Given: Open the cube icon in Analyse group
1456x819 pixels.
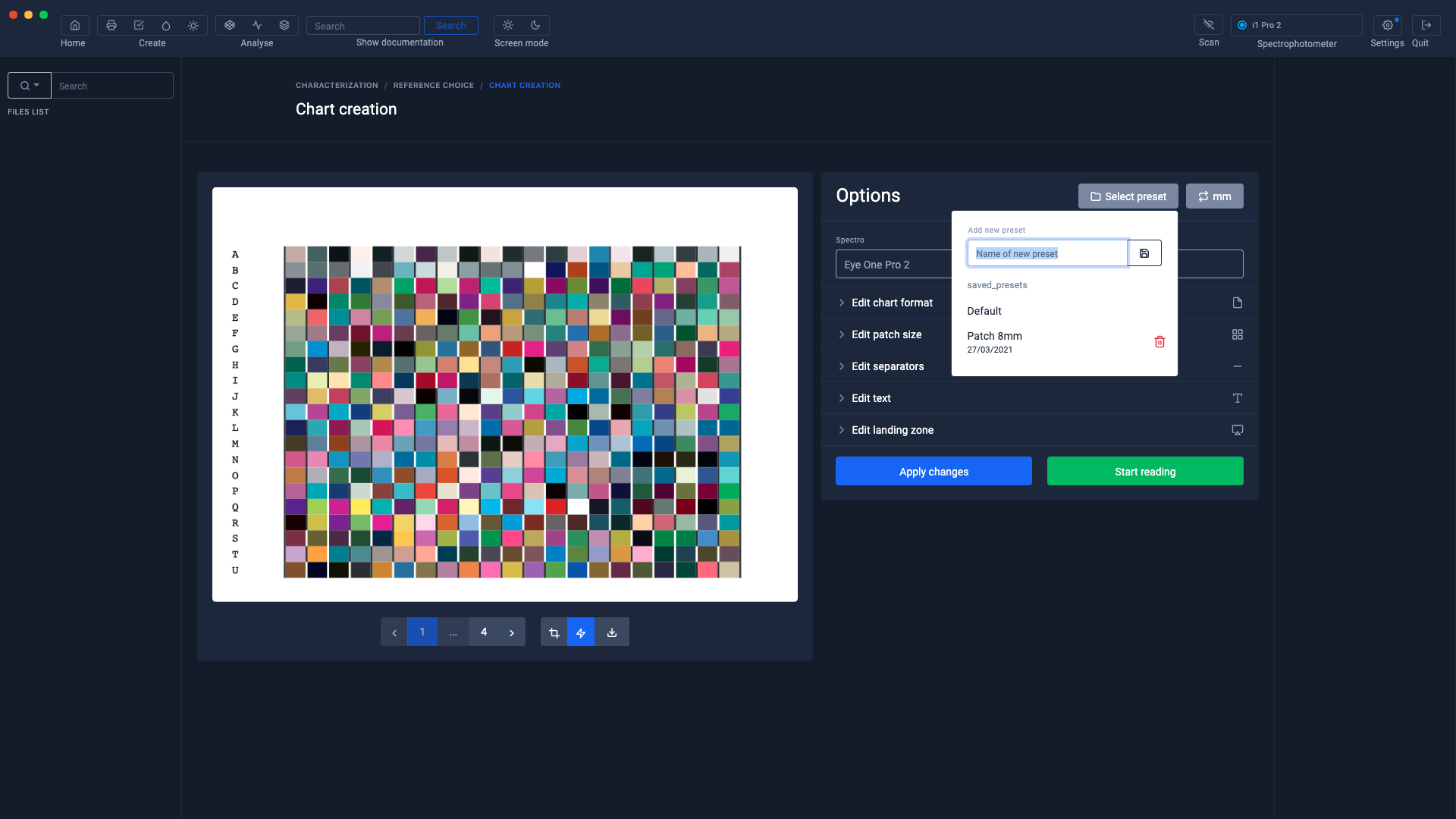Looking at the screenshot, I should (x=230, y=25).
